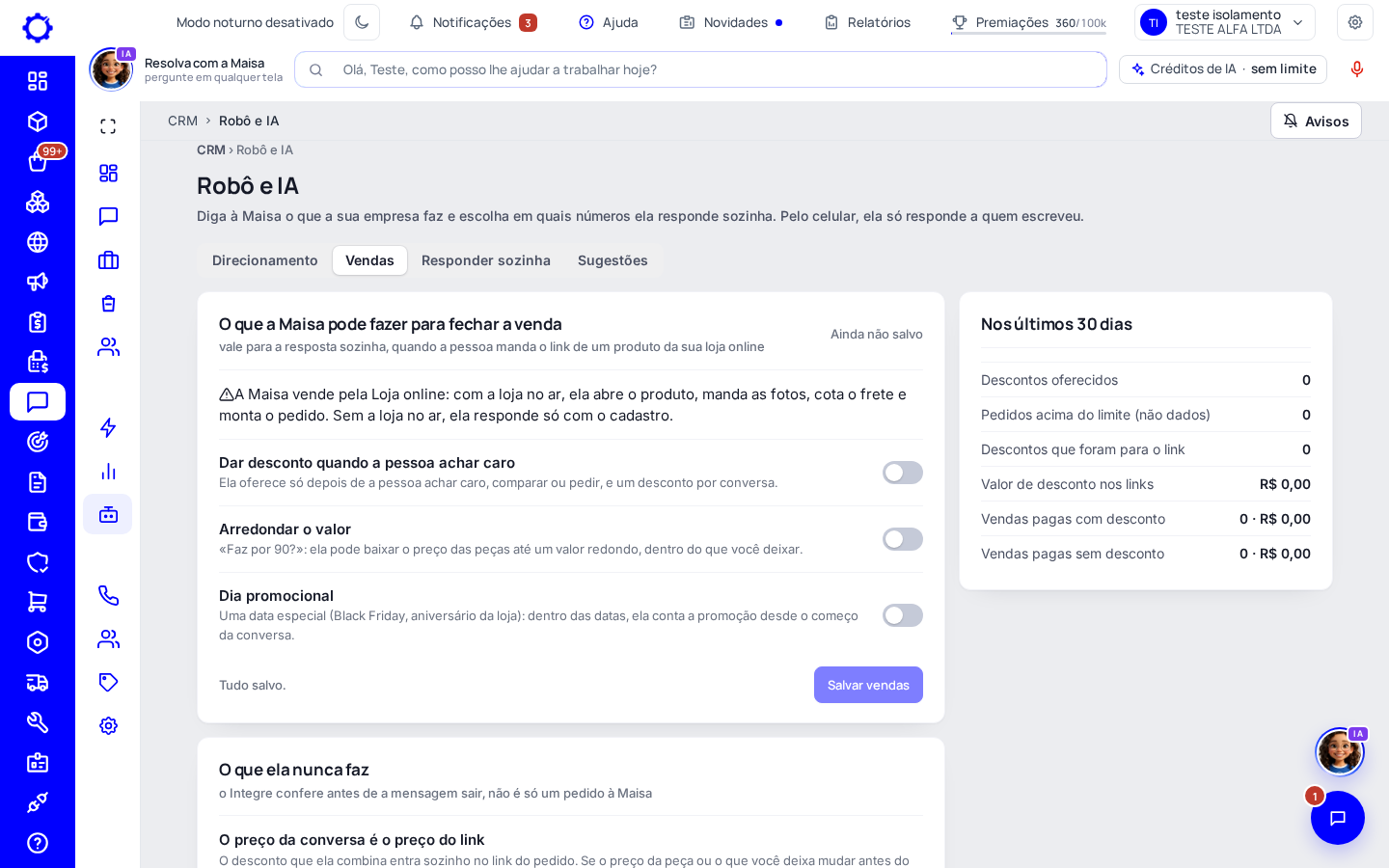Click the robot icon in the CRM sidebar
The height and width of the screenshot is (868, 1389).
tap(108, 514)
